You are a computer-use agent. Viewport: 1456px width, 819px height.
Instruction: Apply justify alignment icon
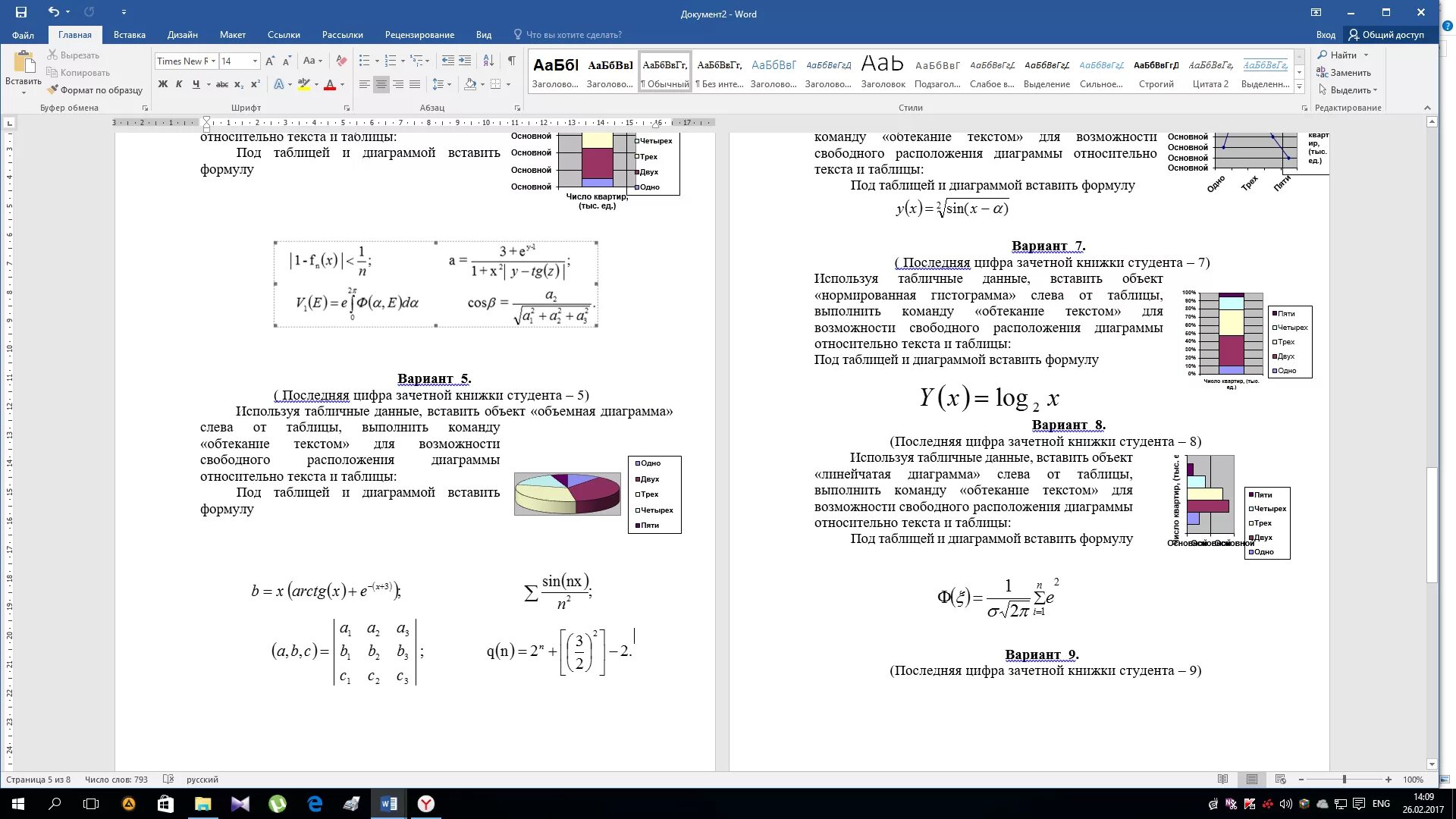415,84
